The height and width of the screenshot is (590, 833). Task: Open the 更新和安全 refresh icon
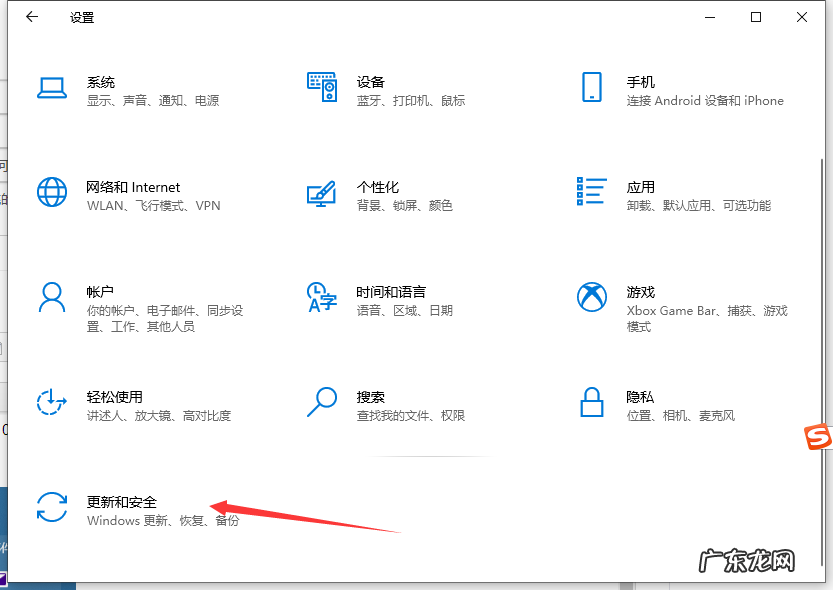[52, 508]
